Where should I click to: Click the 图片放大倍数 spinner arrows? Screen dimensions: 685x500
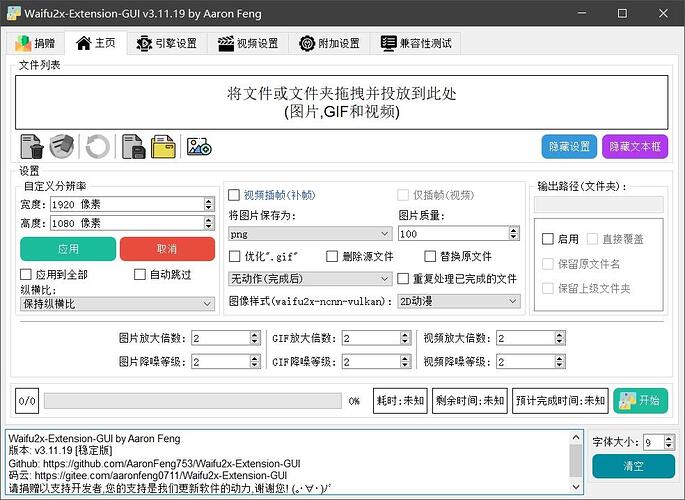pos(255,338)
